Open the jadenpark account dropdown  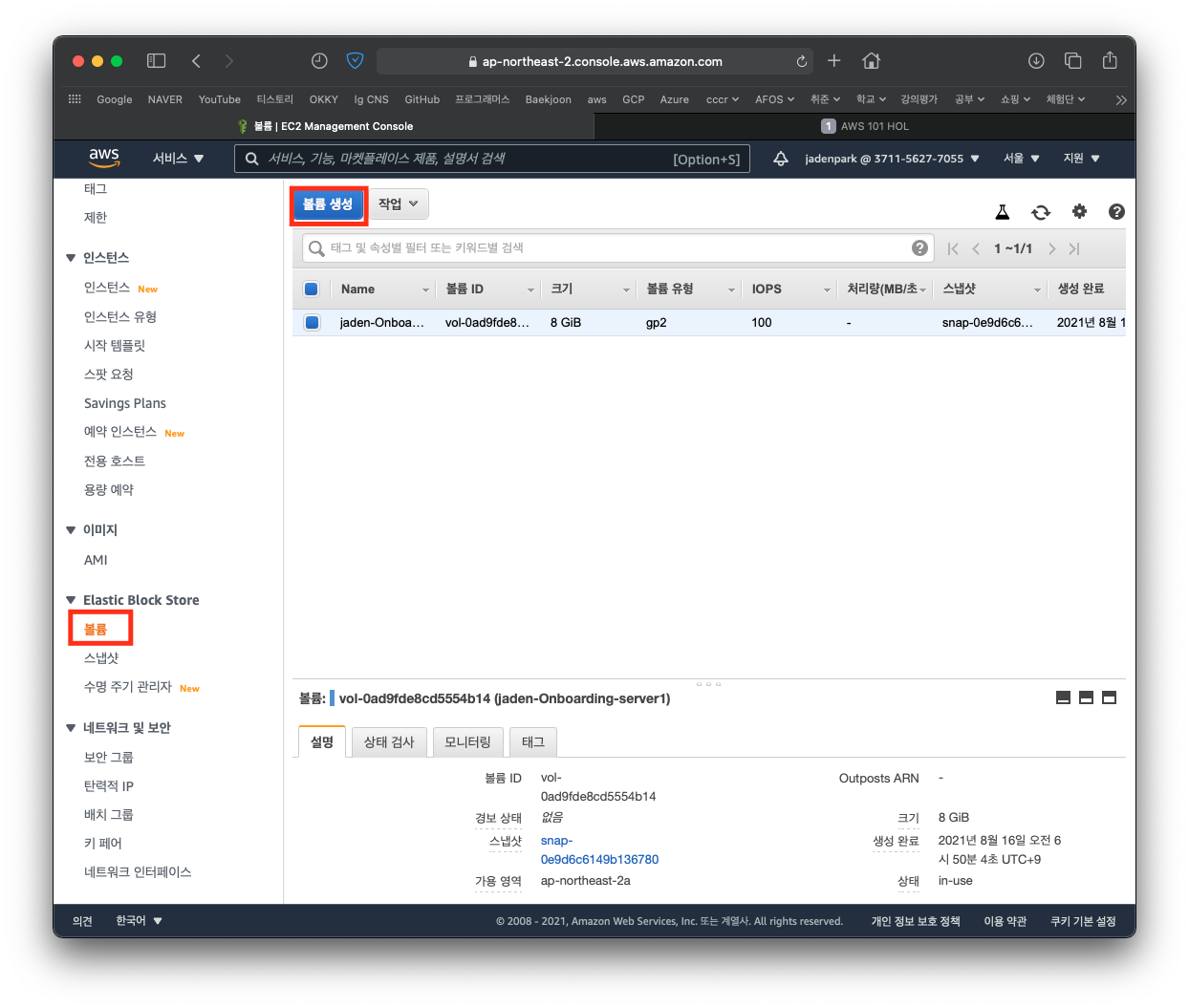pos(892,159)
